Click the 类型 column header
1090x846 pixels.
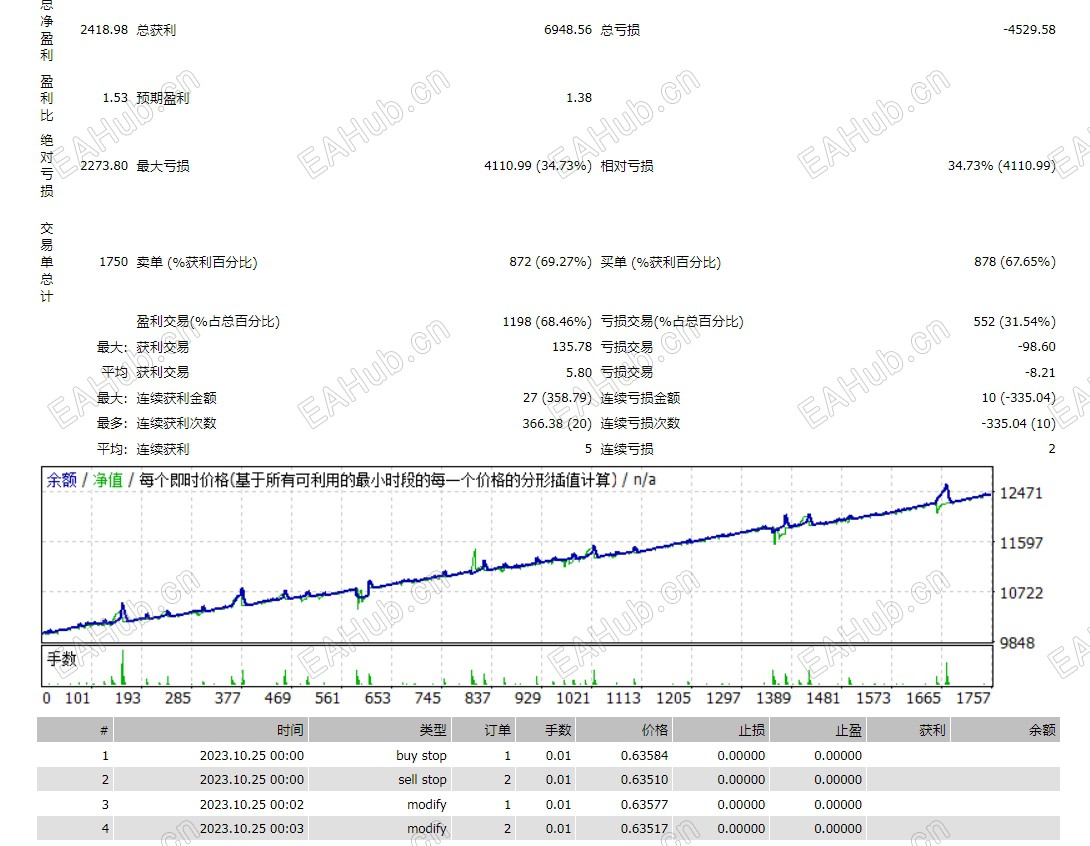click(x=432, y=730)
